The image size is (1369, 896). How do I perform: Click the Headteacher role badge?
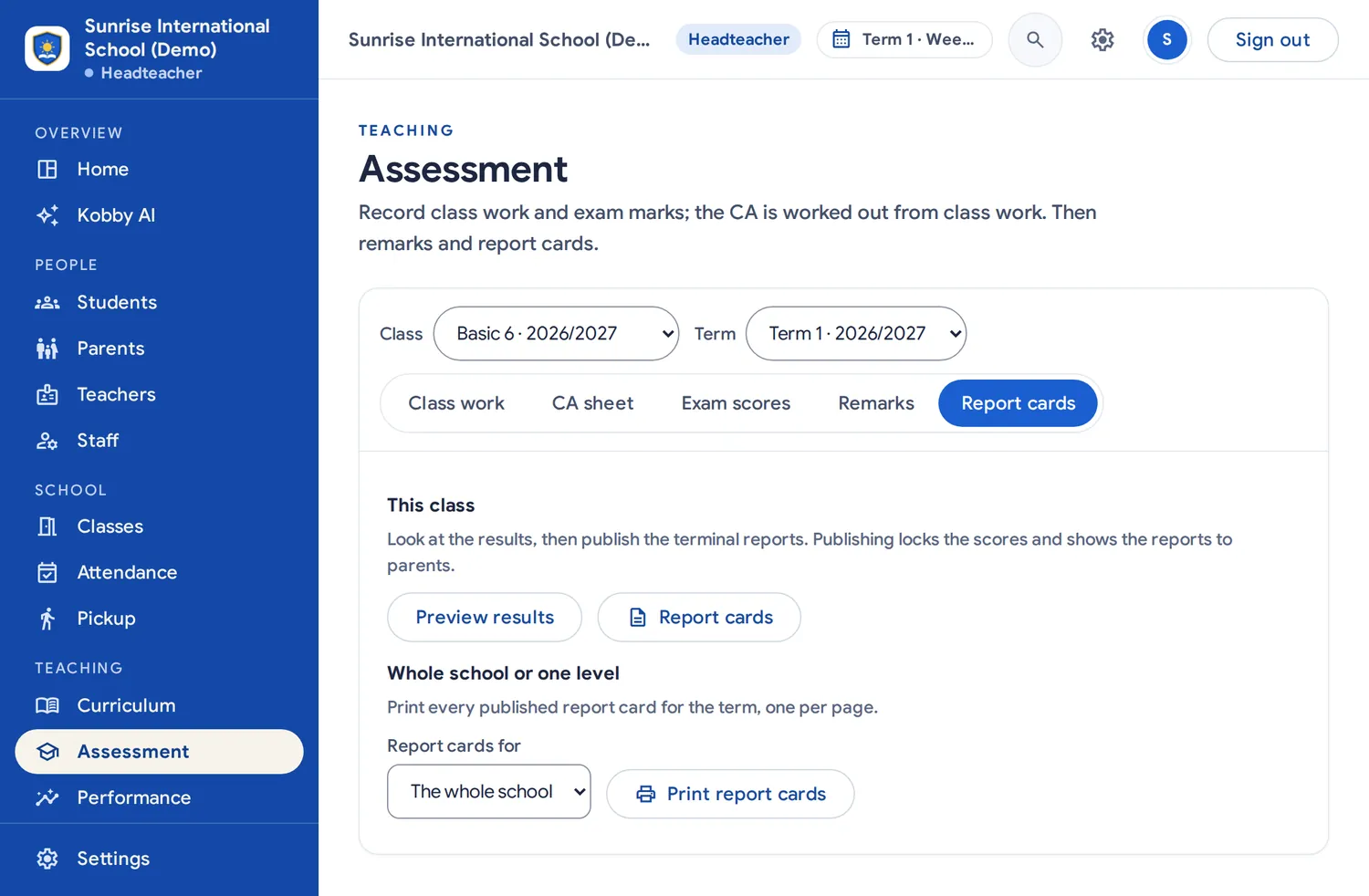tap(738, 39)
